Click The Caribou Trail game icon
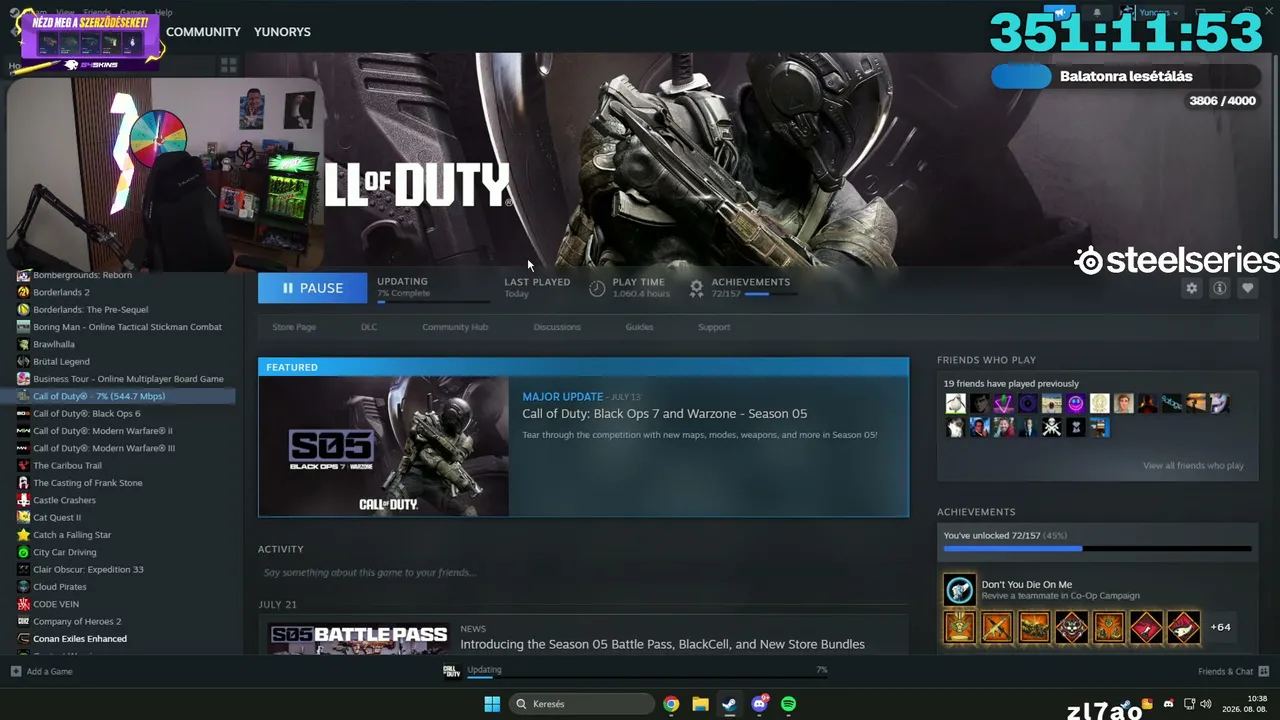Viewport: 1280px width, 720px height. [x=23, y=466]
